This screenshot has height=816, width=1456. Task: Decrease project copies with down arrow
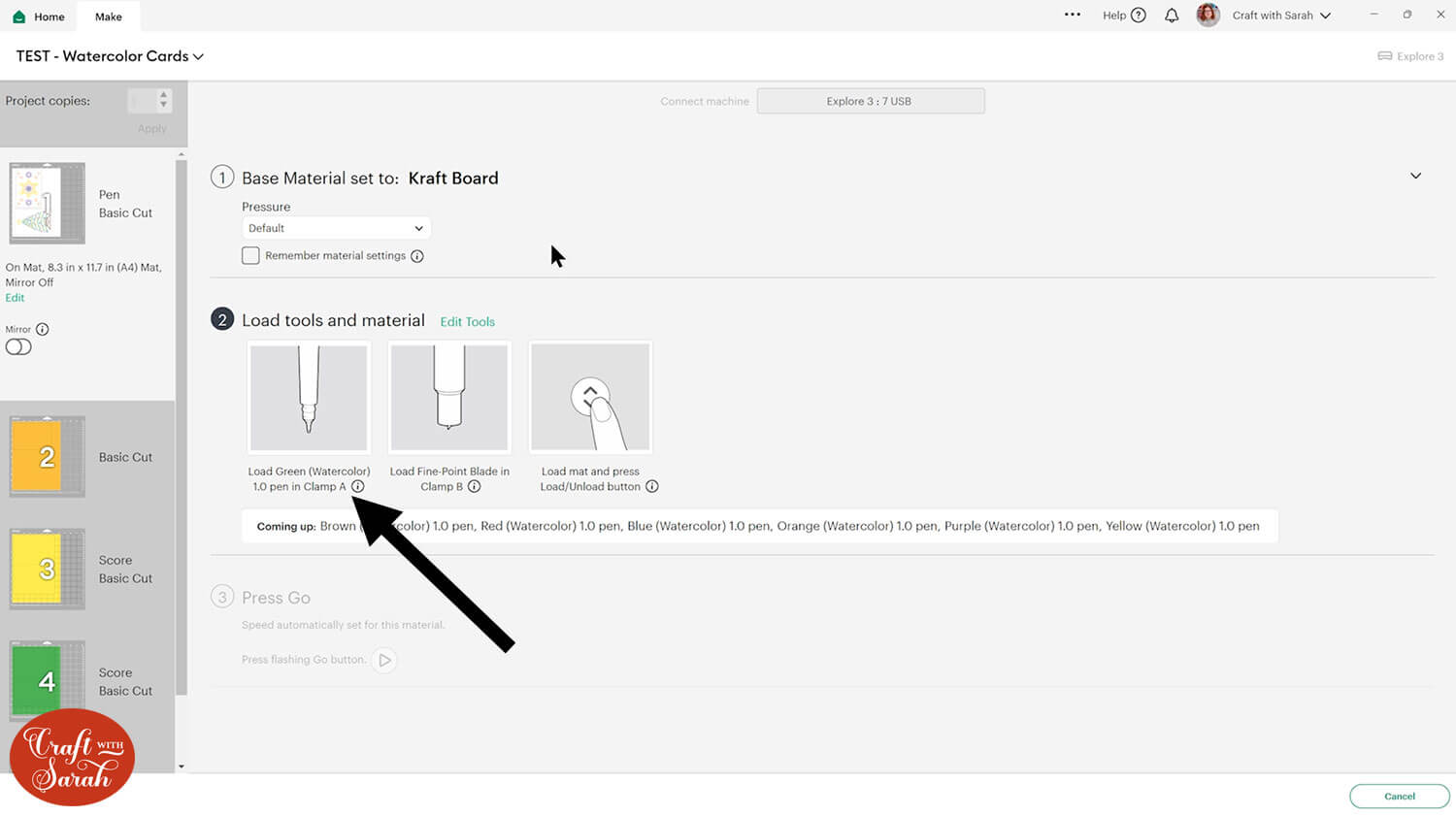click(163, 105)
